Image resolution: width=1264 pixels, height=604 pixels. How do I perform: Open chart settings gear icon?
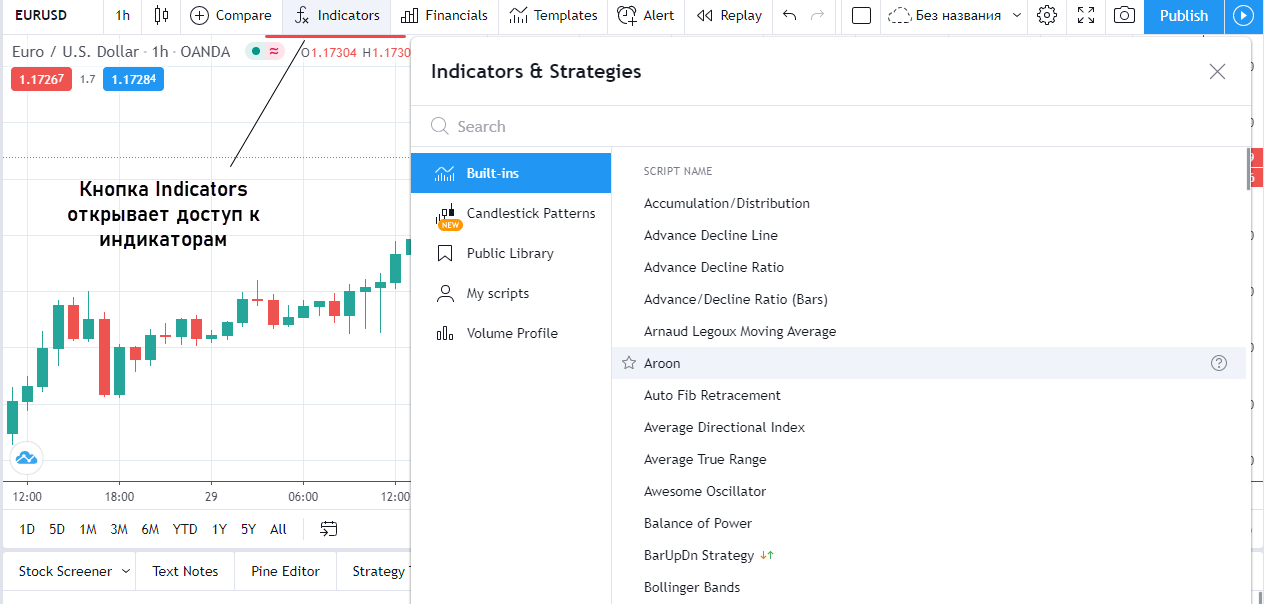coord(1047,15)
